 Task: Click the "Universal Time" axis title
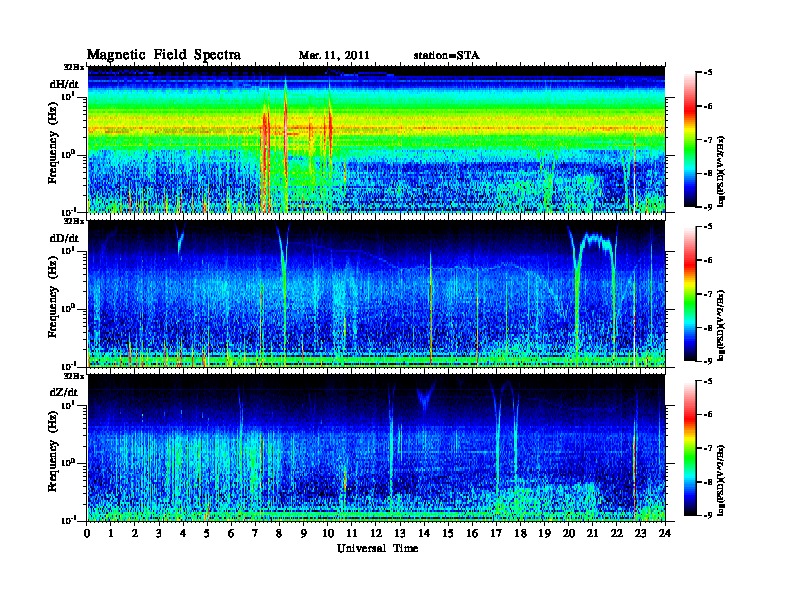tap(377, 548)
